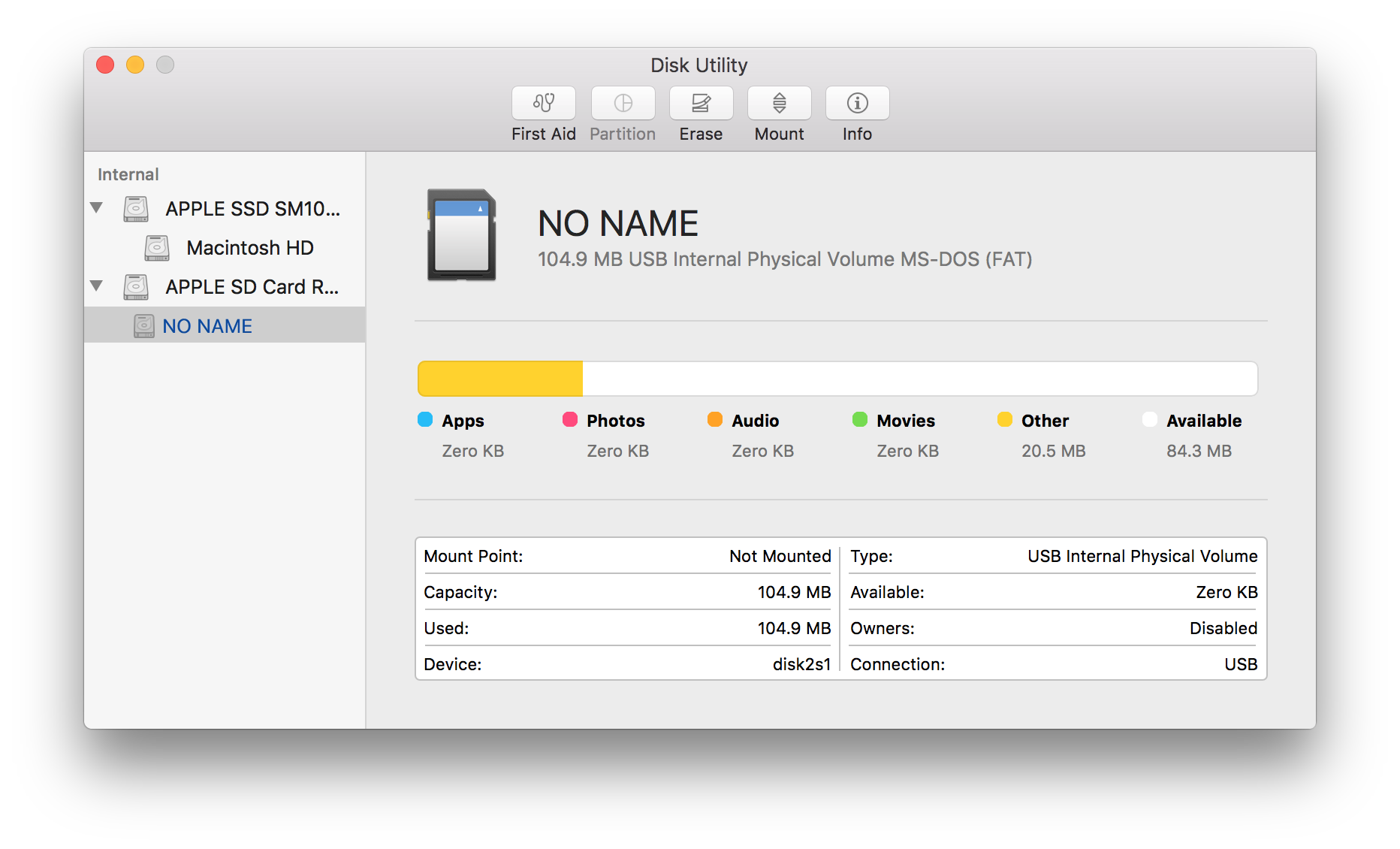Click the Used 104.9 MB value

tap(794, 628)
